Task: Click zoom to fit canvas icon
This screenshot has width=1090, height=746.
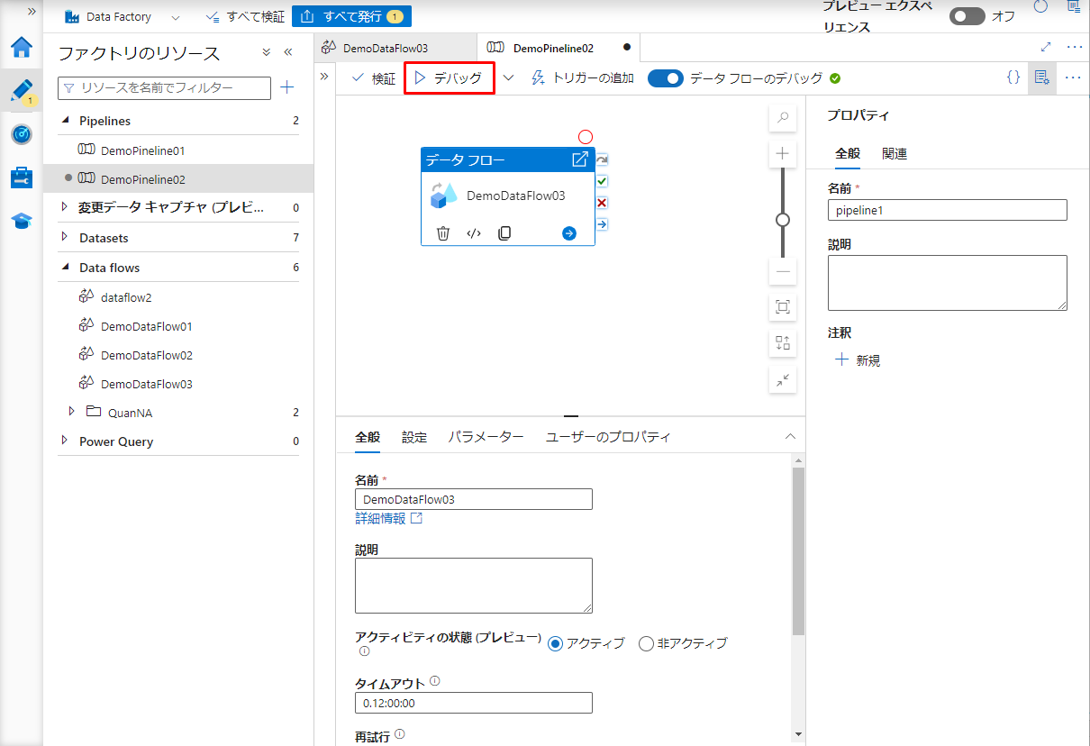Action: (x=783, y=307)
